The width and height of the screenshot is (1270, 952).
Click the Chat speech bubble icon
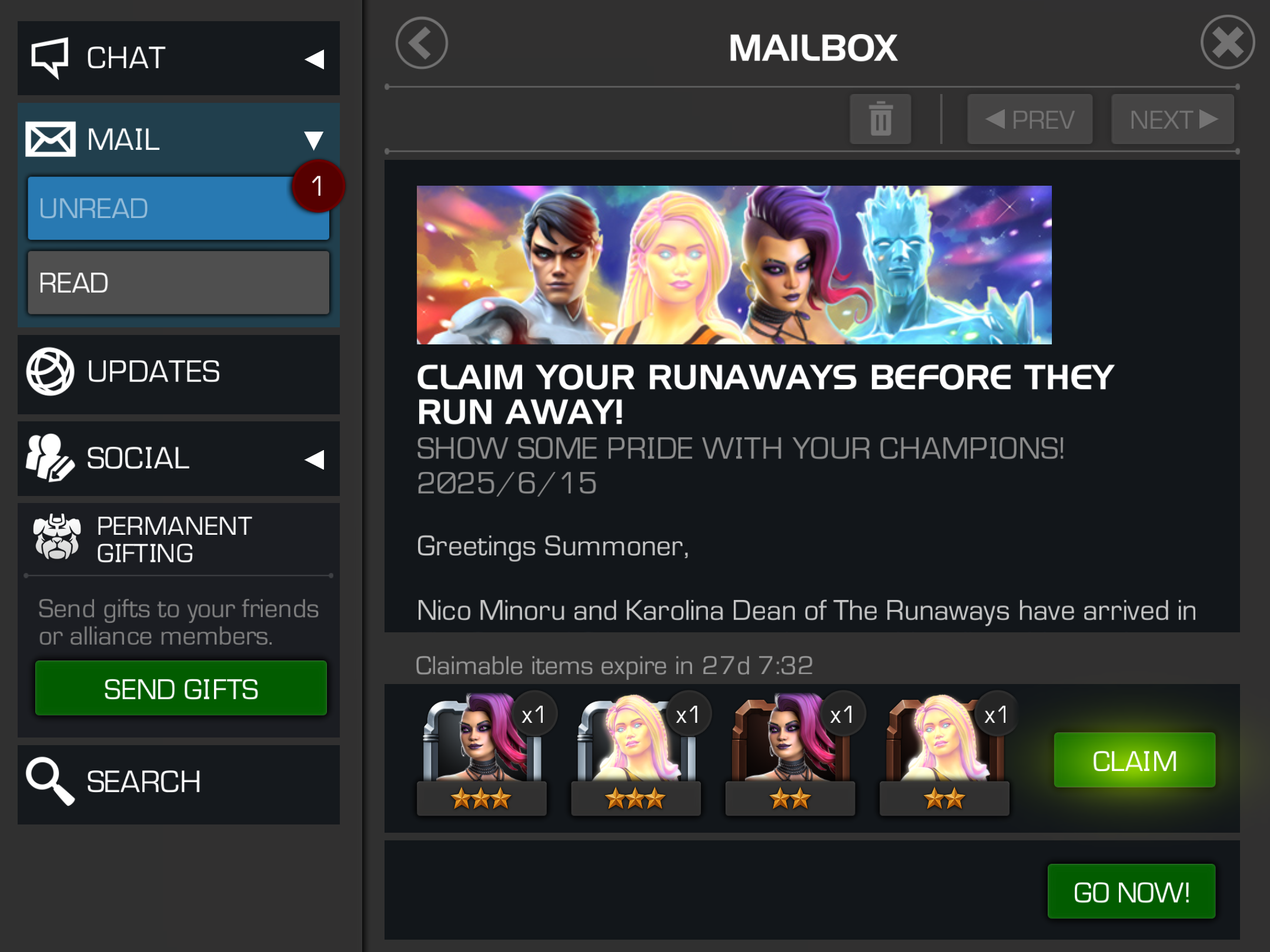point(49,58)
